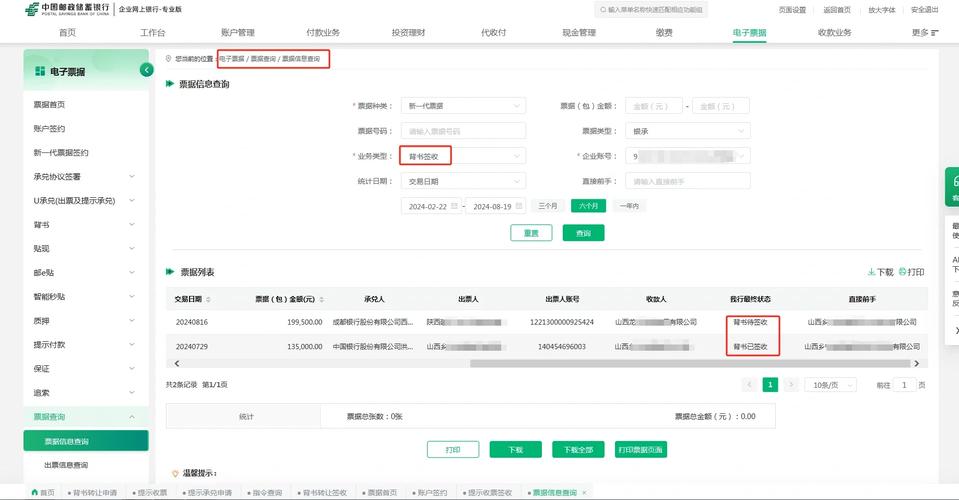Click the Postal Savings Bank logo
This screenshot has width=959, height=500.
coord(67,9)
